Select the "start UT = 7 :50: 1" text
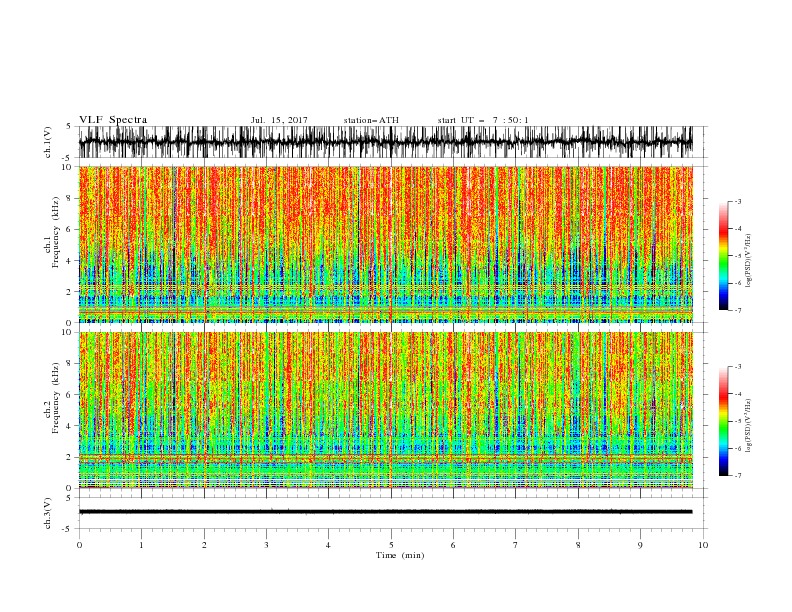This screenshot has width=792, height=612. [483, 120]
